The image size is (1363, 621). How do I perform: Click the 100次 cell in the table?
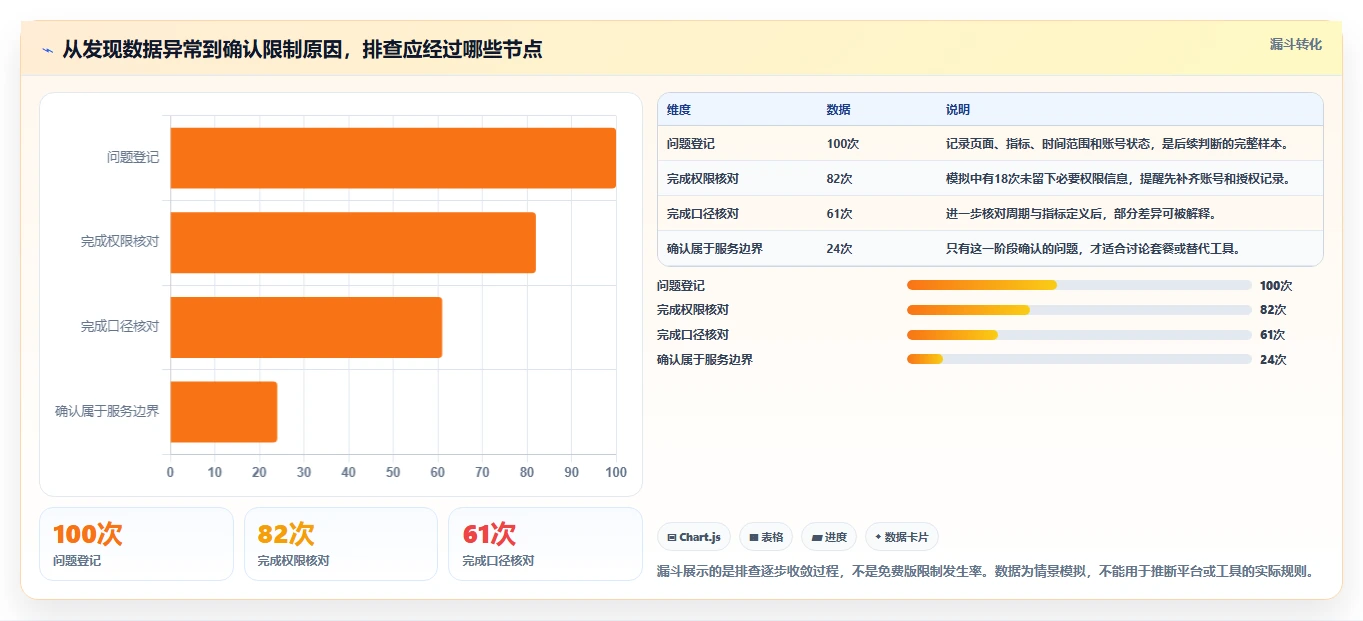coord(843,144)
